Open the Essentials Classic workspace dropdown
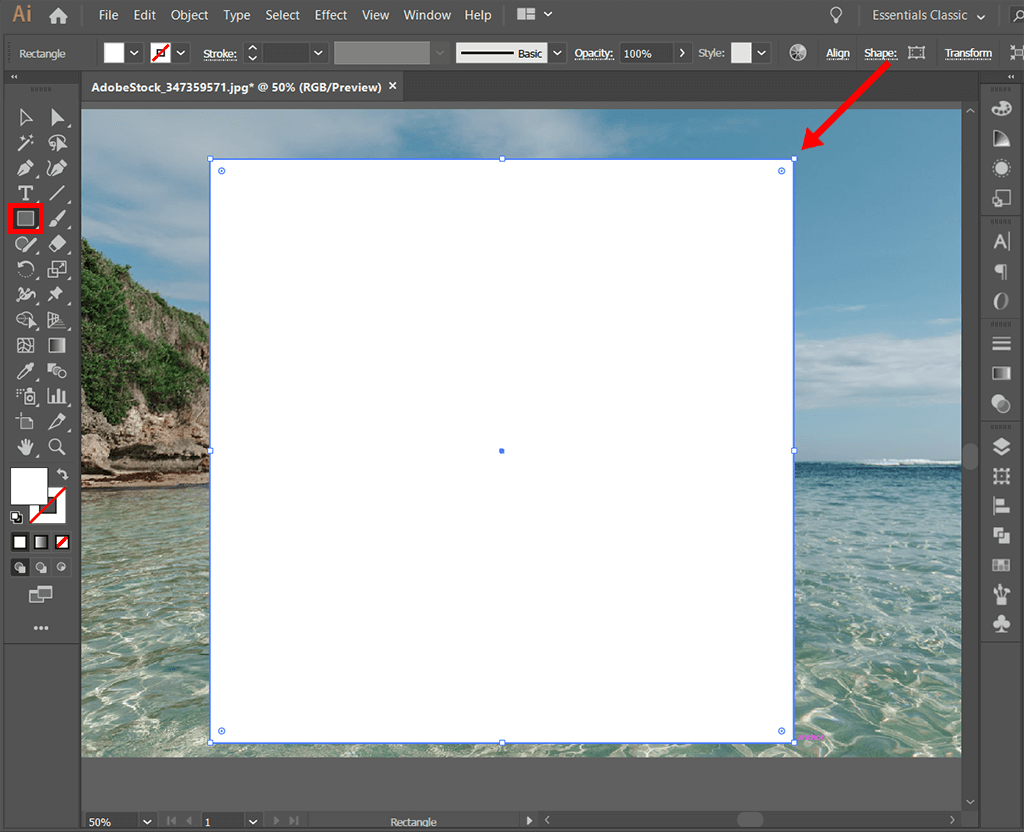The image size is (1024, 832). 927,15
